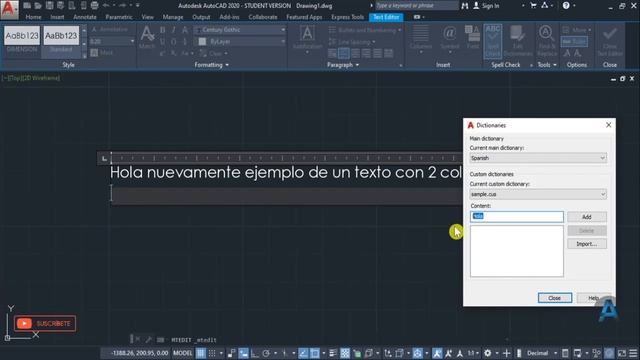Toggle annotation visibility in the status bar
640x360 pixels.
(x=437, y=353)
